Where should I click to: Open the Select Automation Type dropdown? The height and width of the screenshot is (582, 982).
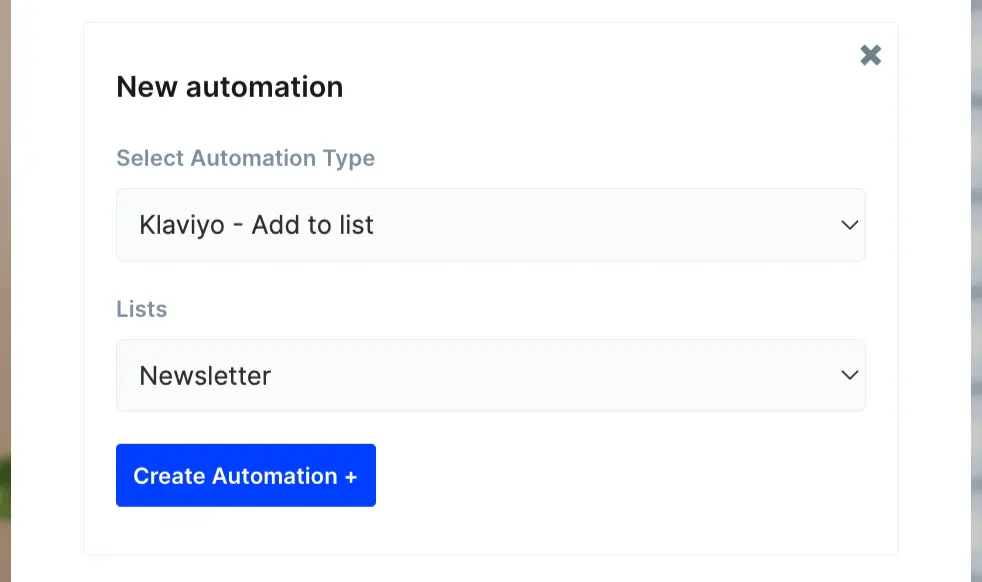tap(490, 225)
